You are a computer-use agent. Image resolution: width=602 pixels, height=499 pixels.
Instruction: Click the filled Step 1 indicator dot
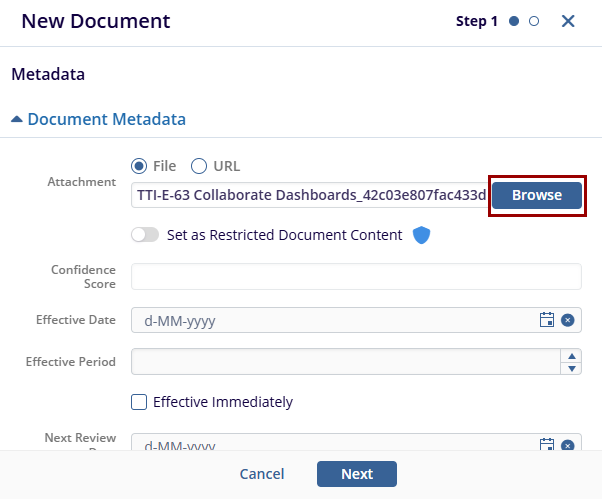514,21
